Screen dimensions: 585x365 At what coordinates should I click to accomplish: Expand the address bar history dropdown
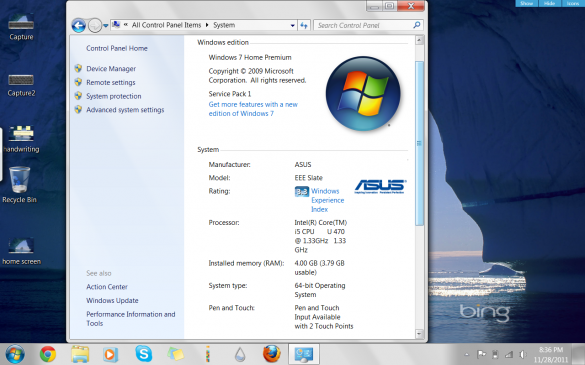(292, 25)
